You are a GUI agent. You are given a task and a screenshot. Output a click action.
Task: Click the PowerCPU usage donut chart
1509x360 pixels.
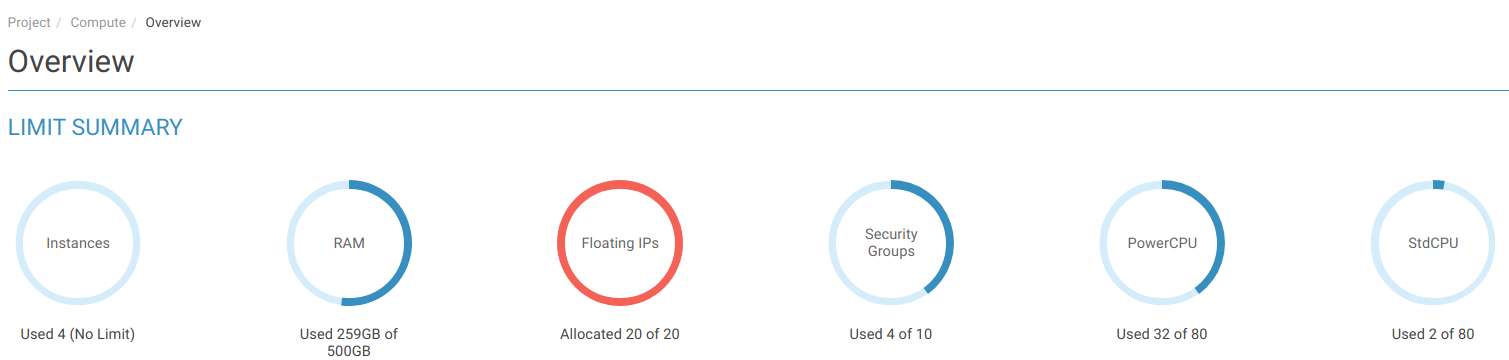pyautogui.click(x=1162, y=243)
